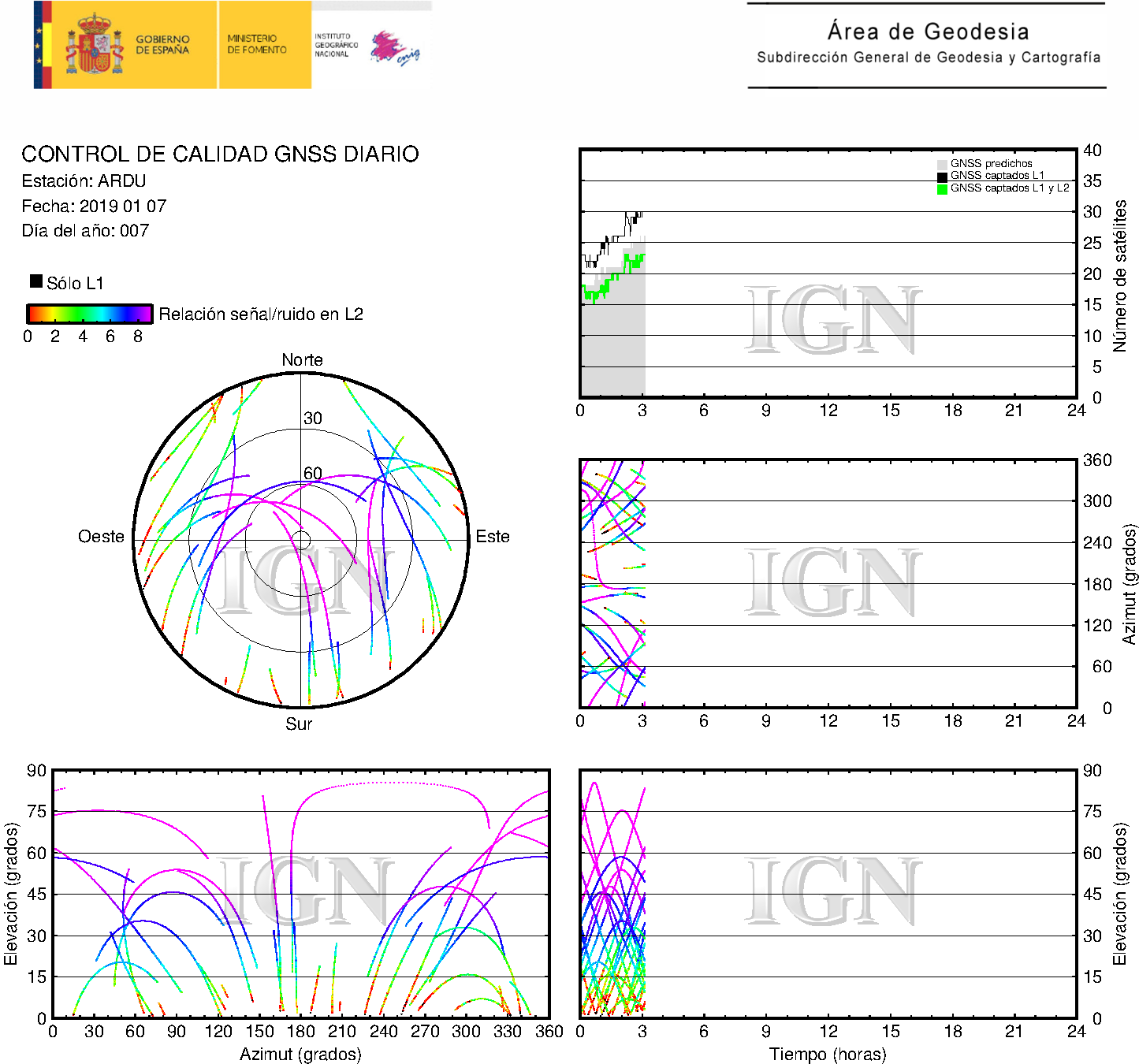1139x1064 pixels.
Task: Click the signal-to-noise L2 rainbow color bar
Action: [x=90, y=314]
